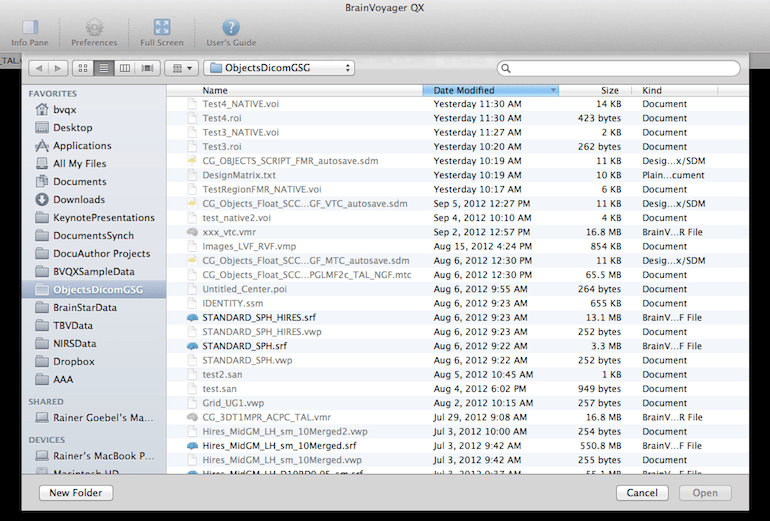Viewport: 770px width, 521px height.
Task: Select STANDARD_SPH_HIRES.srf brain icon
Action: coord(192,318)
